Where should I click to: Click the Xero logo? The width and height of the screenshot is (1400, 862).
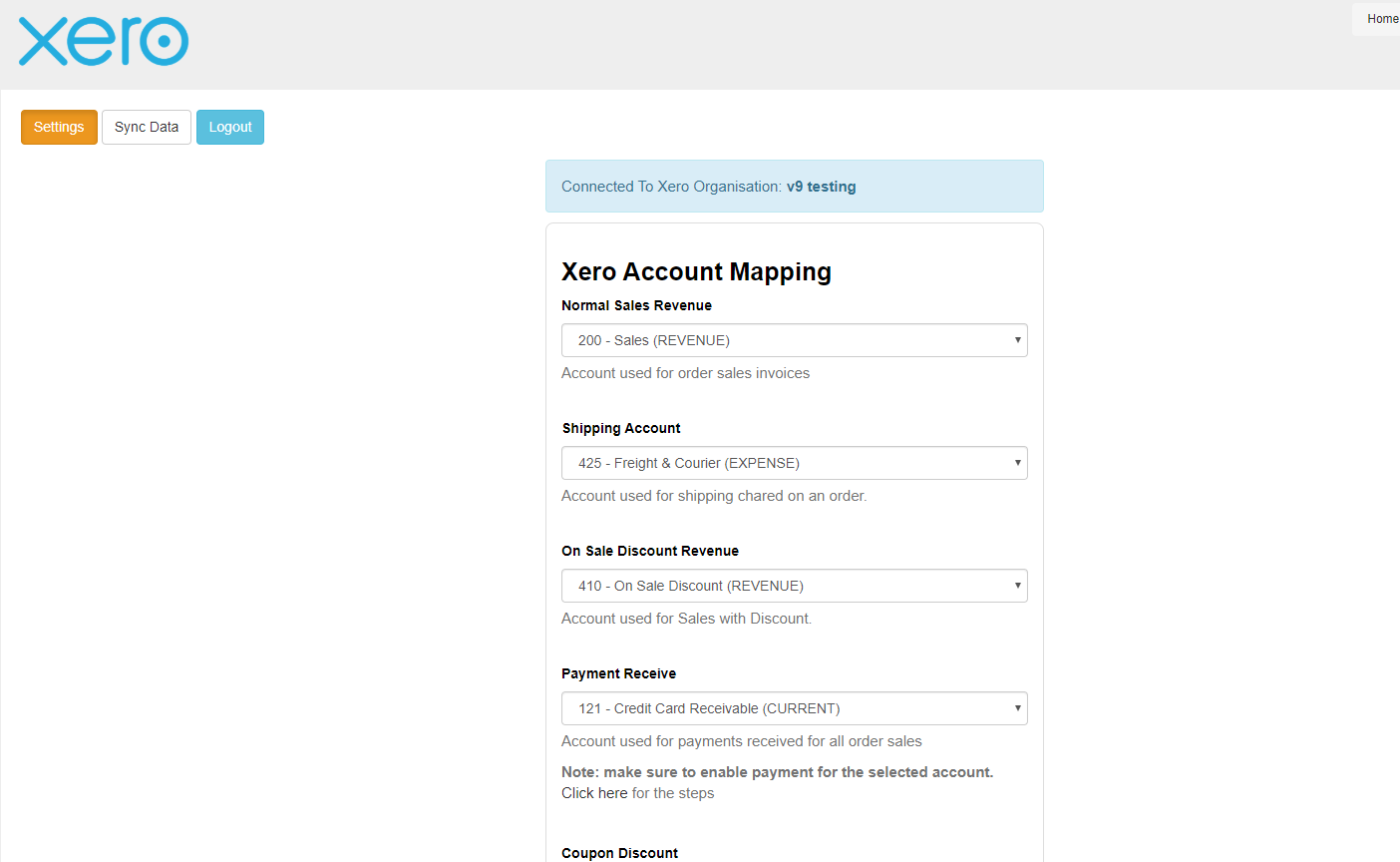point(104,41)
